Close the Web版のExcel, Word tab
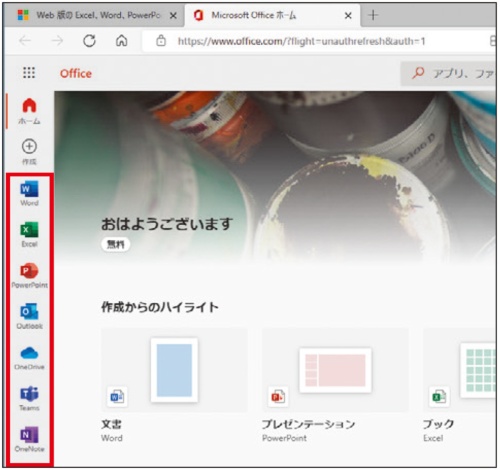This screenshot has height=470, width=500. point(173,15)
